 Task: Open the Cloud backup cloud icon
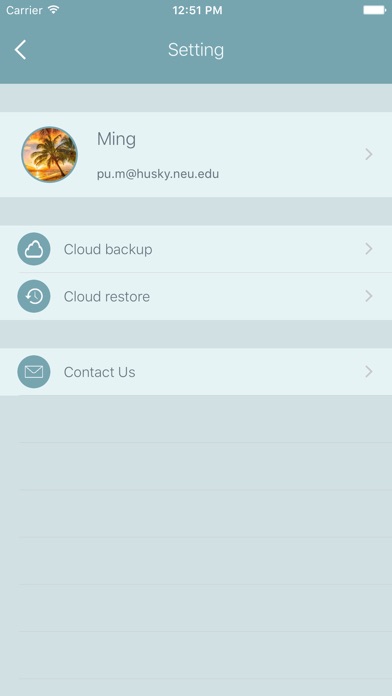click(34, 249)
